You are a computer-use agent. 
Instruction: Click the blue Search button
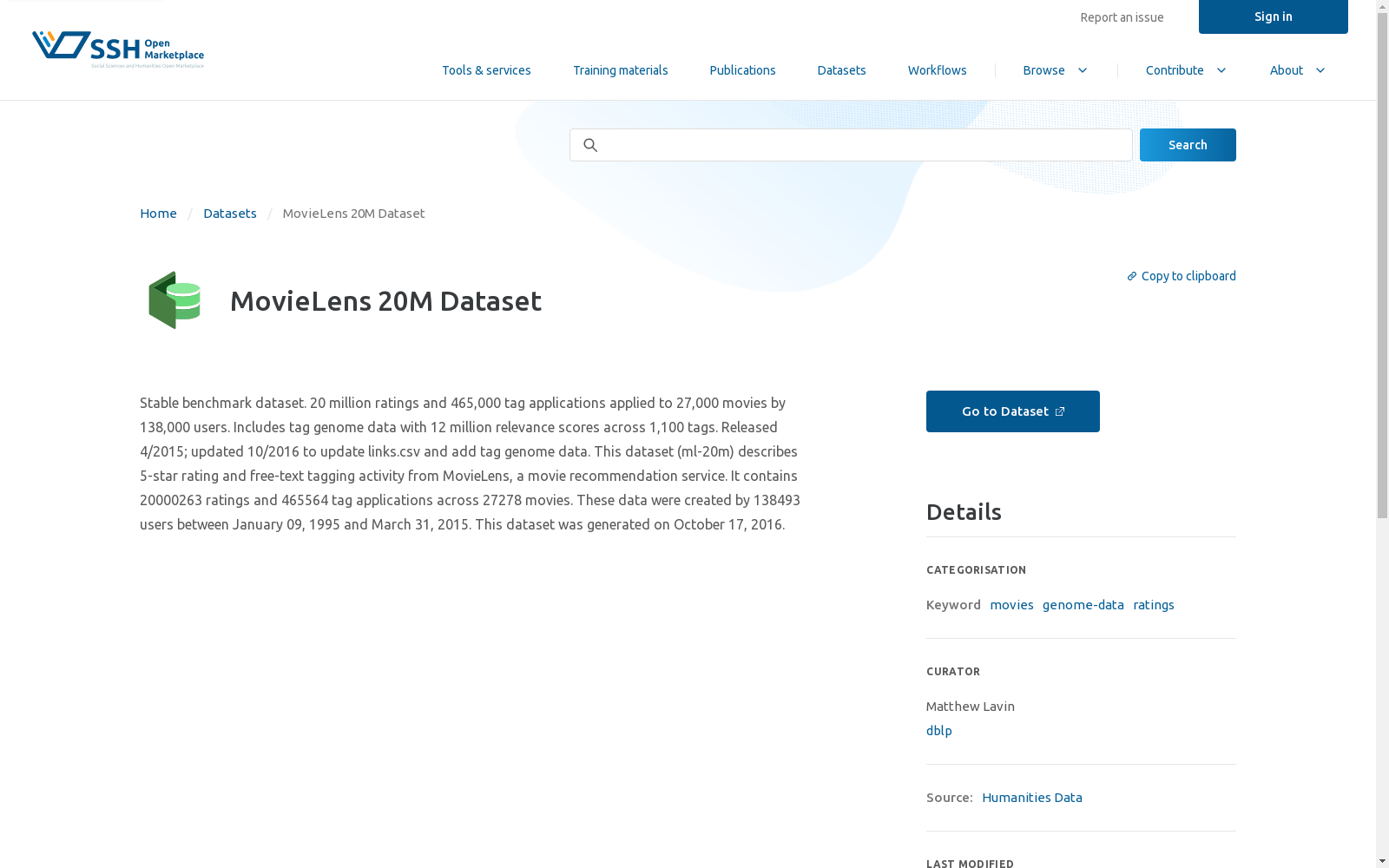[x=1188, y=145]
